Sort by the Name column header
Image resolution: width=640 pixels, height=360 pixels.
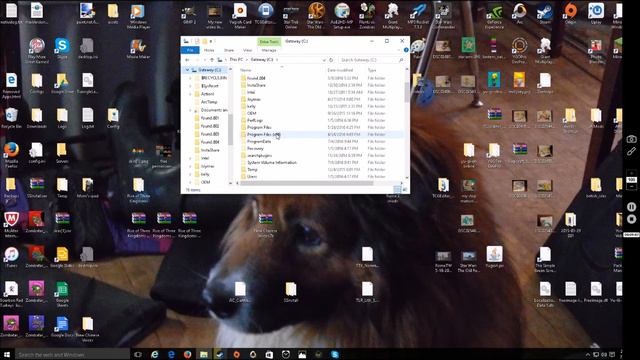pyautogui.click(x=246, y=70)
